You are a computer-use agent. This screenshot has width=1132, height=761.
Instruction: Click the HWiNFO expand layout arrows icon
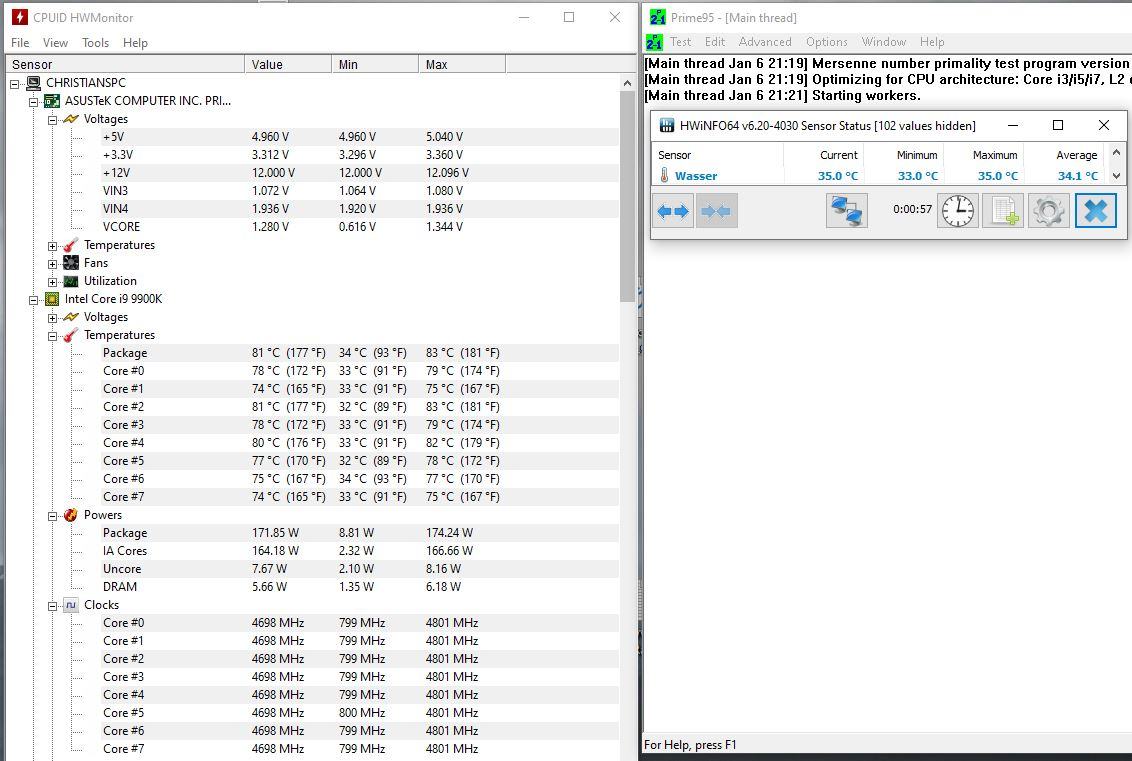coord(673,211)
